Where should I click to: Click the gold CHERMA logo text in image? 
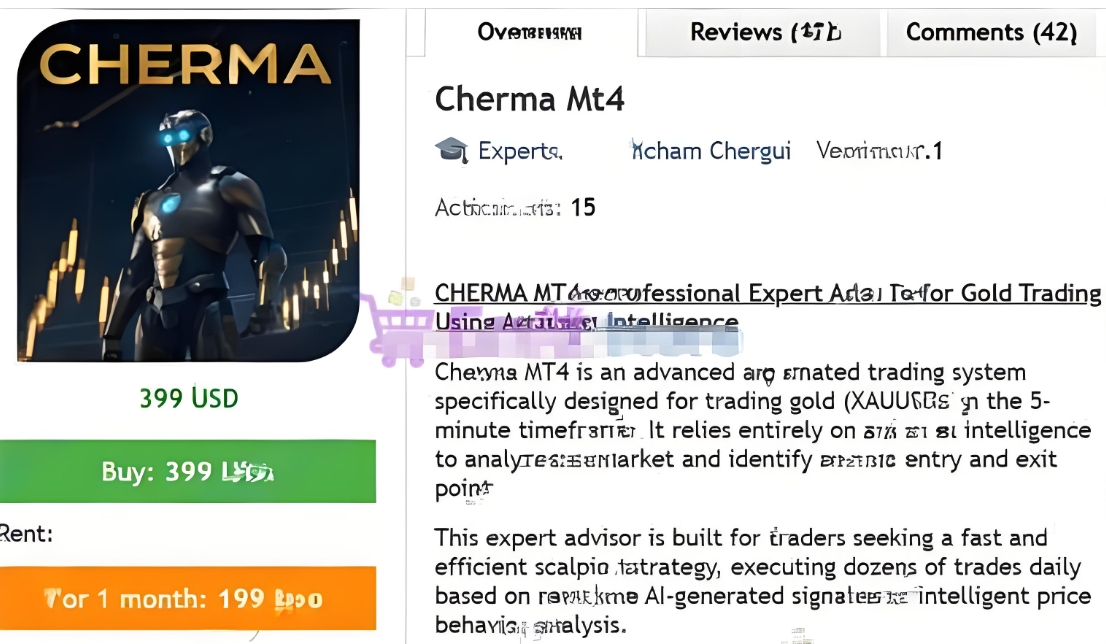tap(185, 65)
